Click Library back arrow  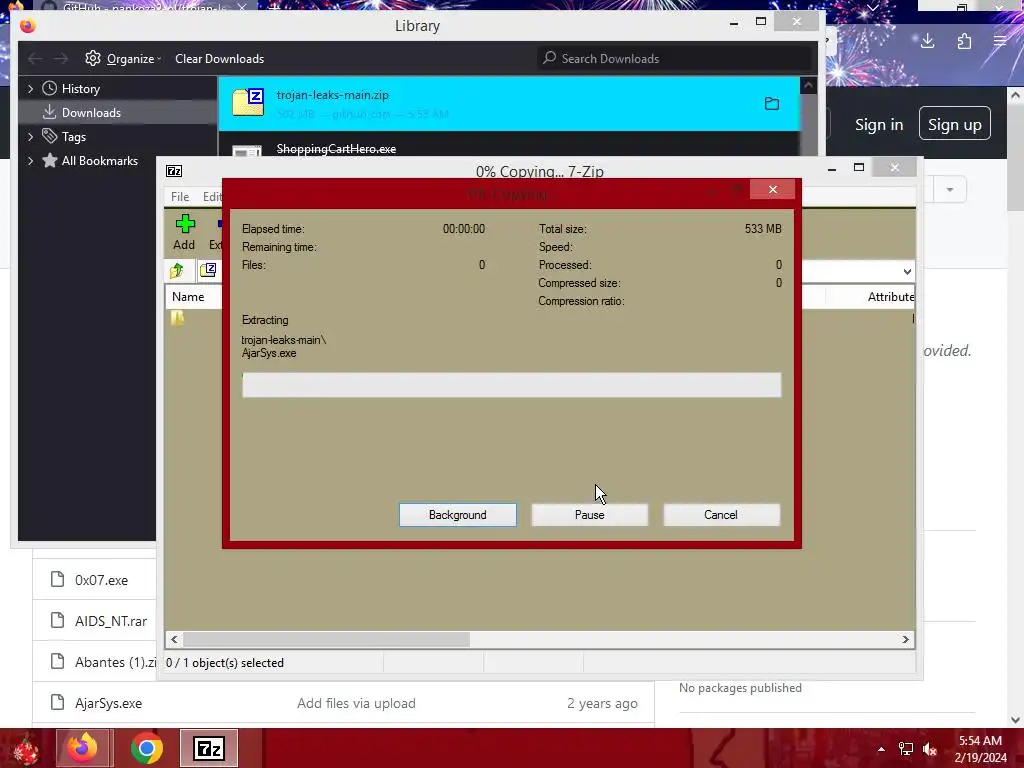pos(35,59)
